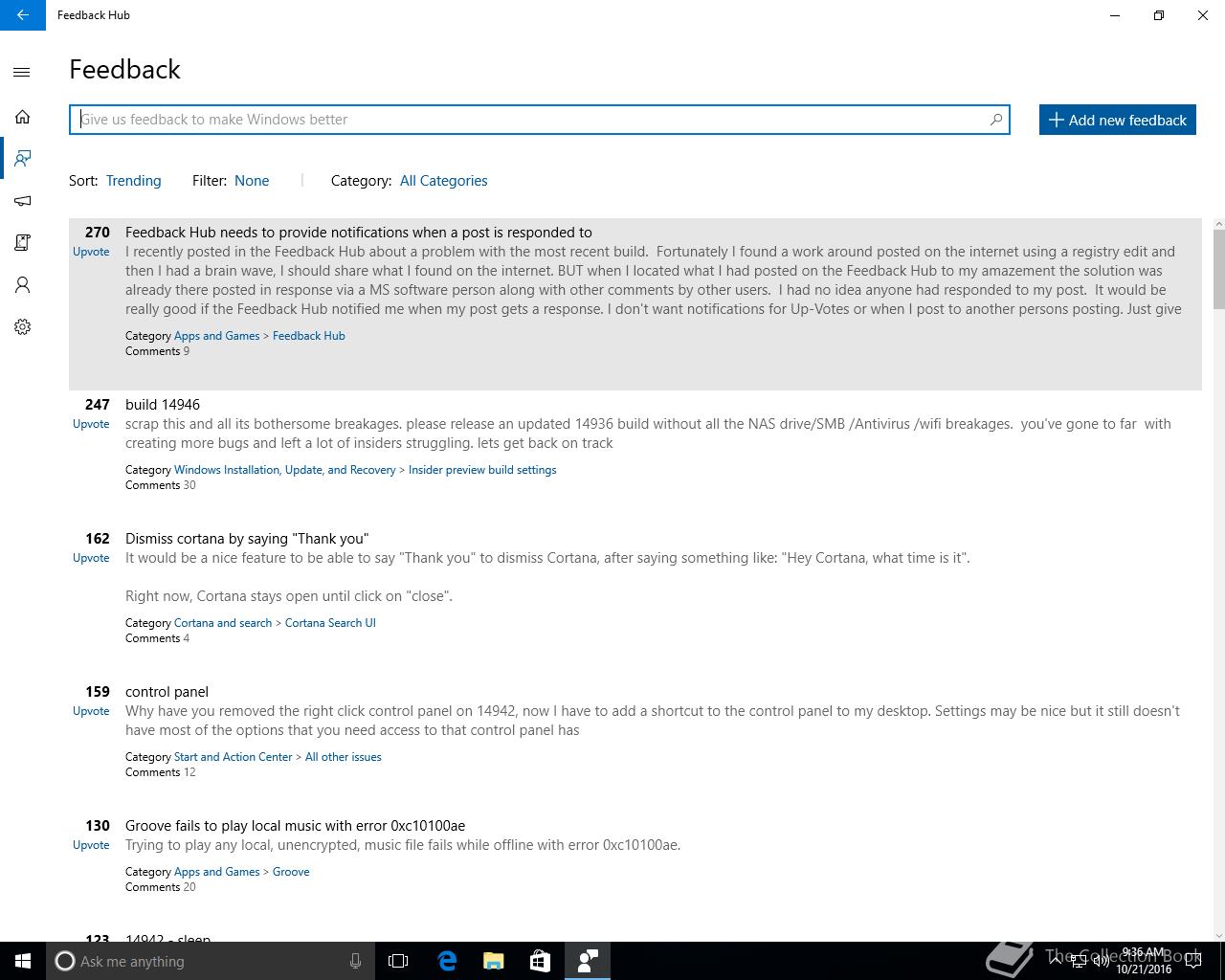The image size is (1225, 980).
Task: Upvote the 'control panel' post
Action: (91, 711)
